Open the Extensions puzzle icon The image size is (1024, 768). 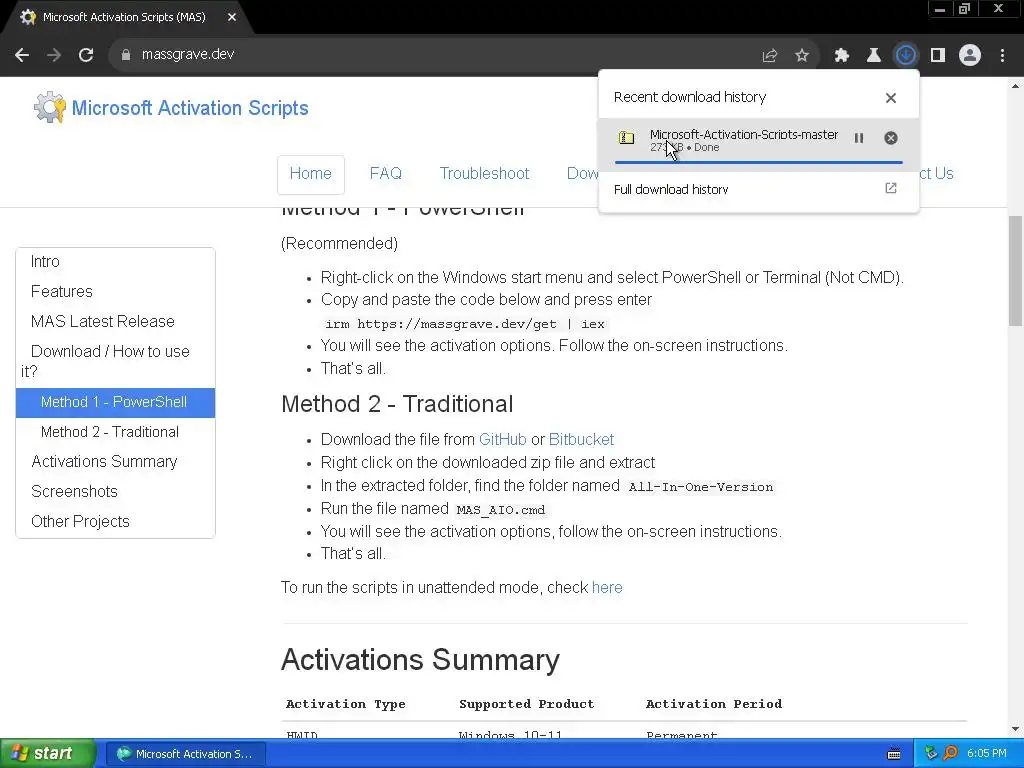(841, 56)
